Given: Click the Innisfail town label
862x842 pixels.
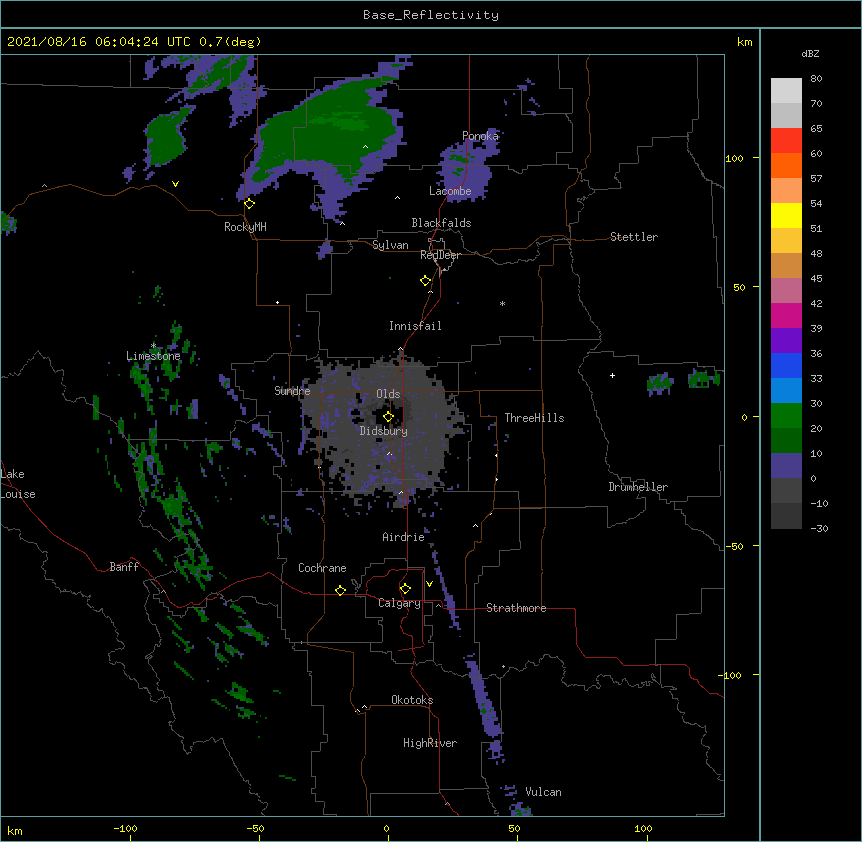Looking at the screenshot, I should coord(415,326).
